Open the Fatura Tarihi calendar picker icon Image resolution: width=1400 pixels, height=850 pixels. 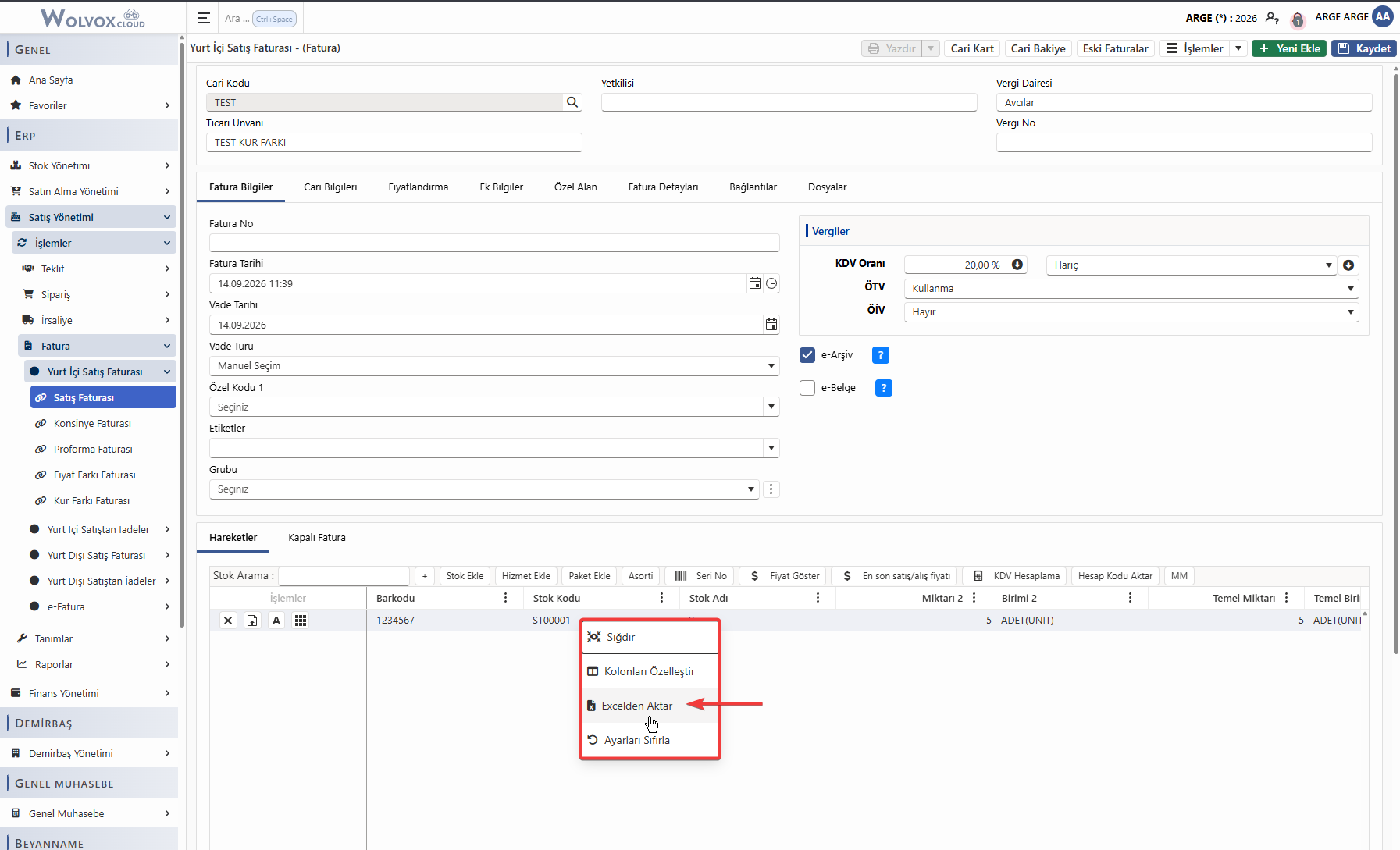point(755,283)
